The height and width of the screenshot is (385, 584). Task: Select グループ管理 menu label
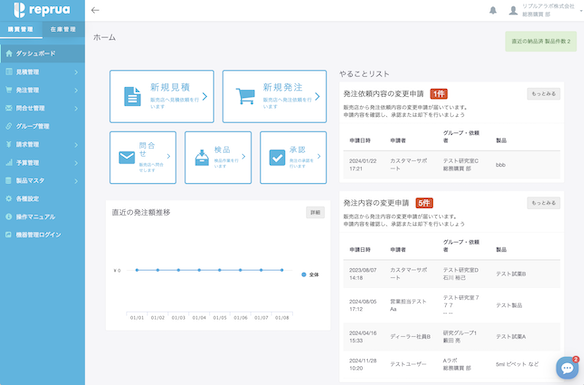[x=33, y=126]
